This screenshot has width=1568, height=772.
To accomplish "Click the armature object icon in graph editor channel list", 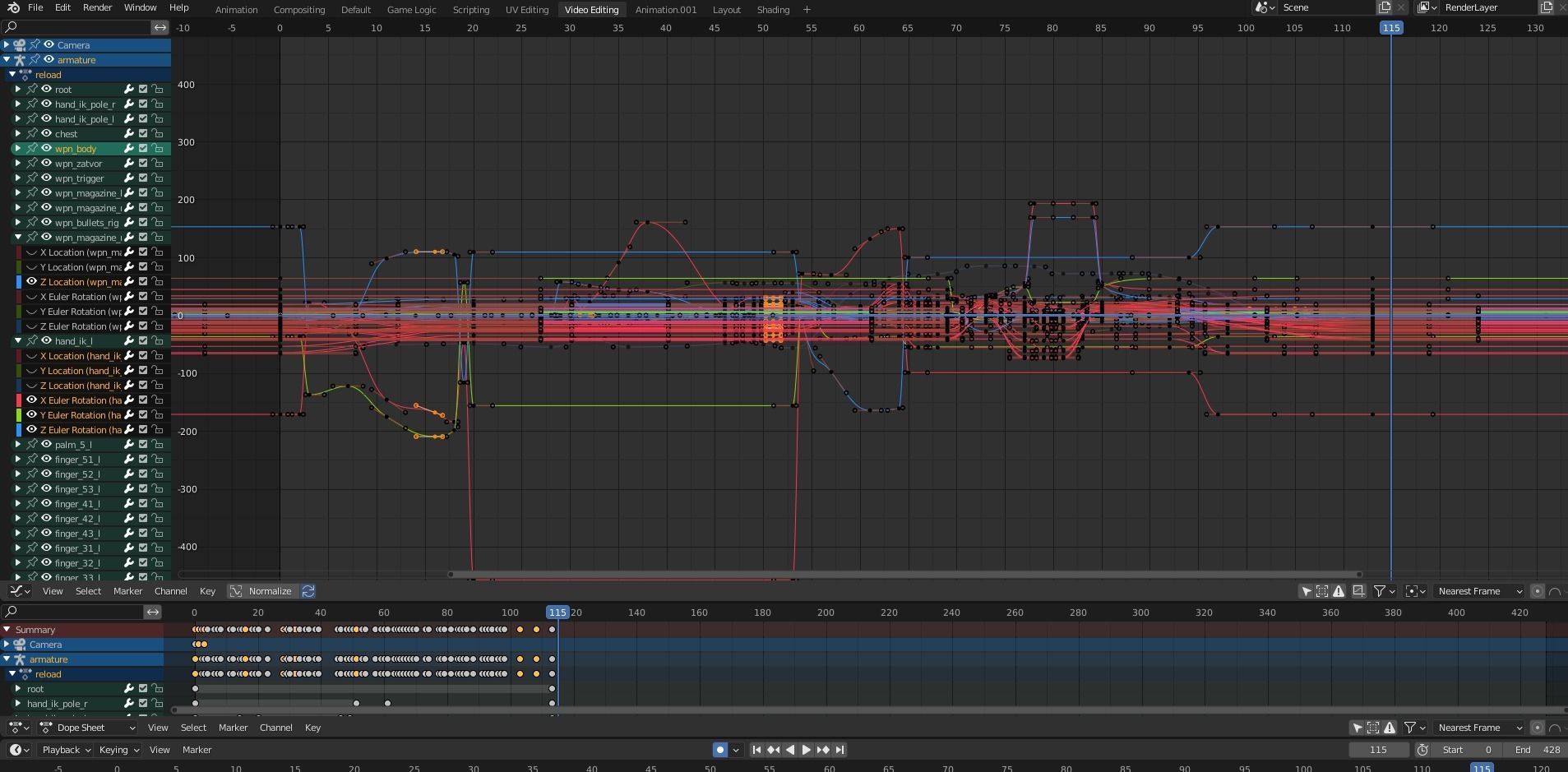I will 19,60.
